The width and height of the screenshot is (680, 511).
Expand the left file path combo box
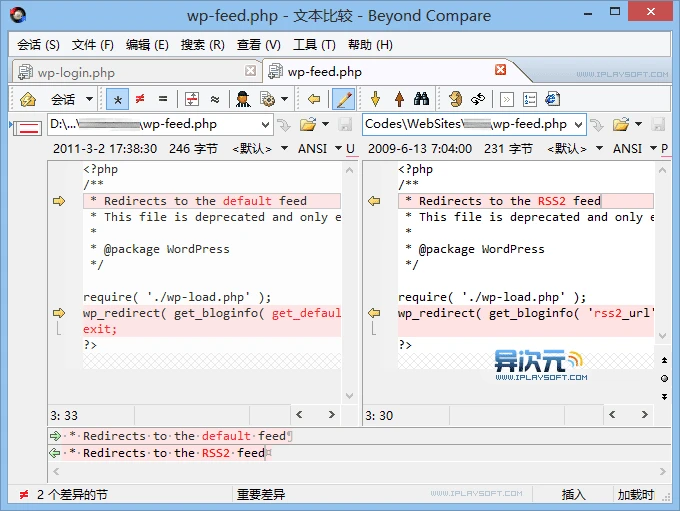[x=265, y=125]
